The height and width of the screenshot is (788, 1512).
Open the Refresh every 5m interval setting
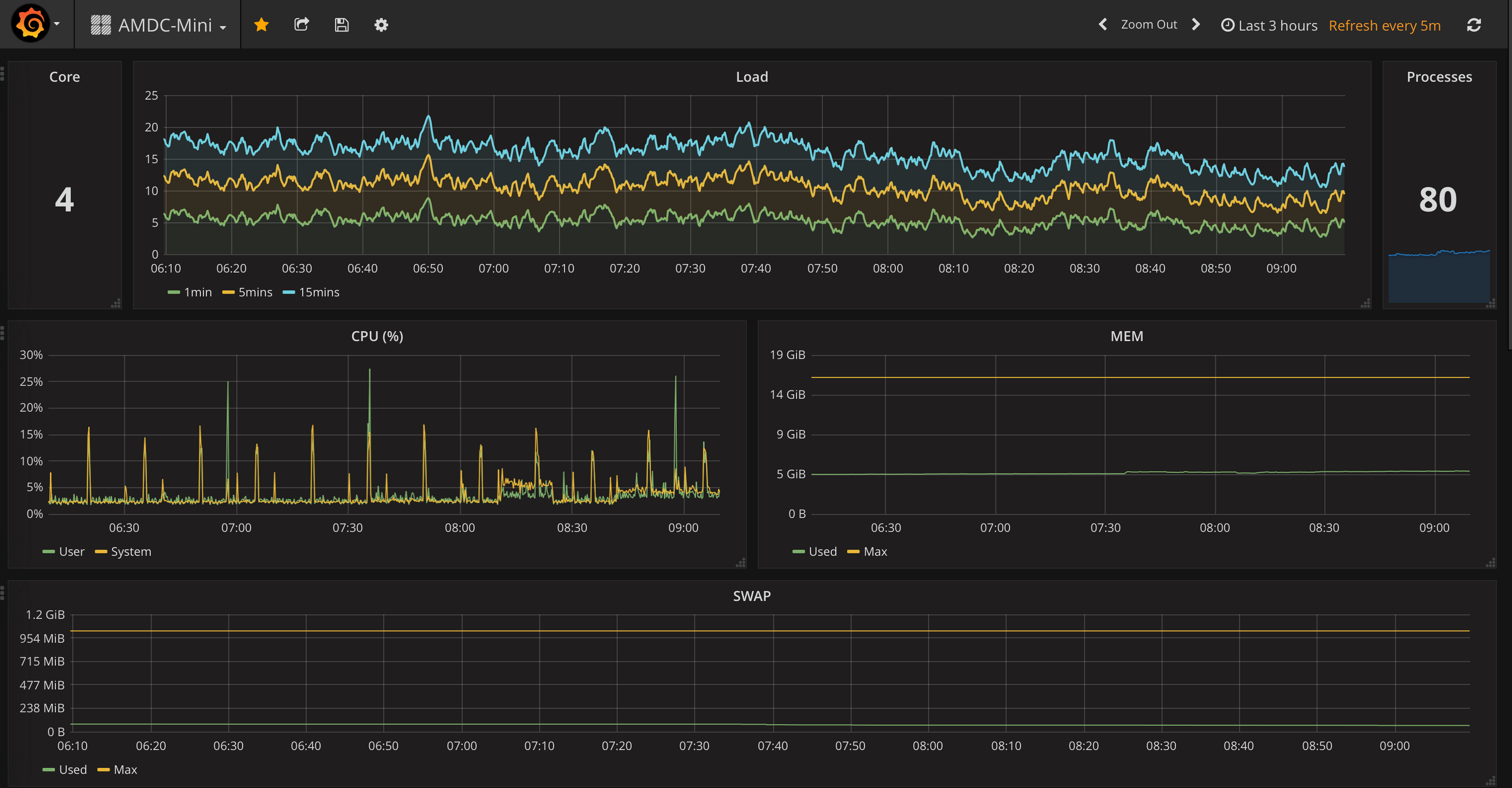point(1384,25)
